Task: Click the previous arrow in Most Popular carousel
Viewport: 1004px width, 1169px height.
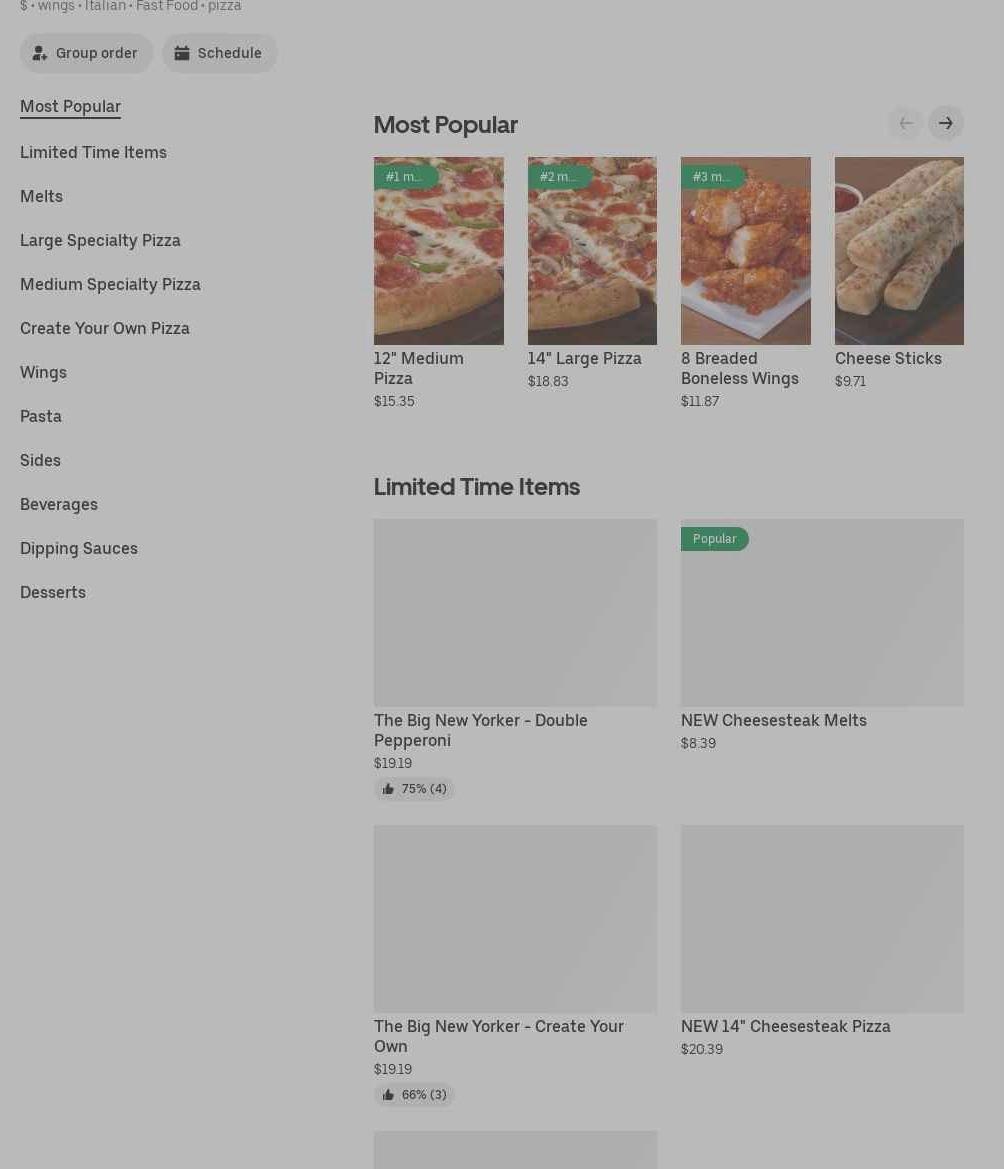Action: [x=906, y=124]
